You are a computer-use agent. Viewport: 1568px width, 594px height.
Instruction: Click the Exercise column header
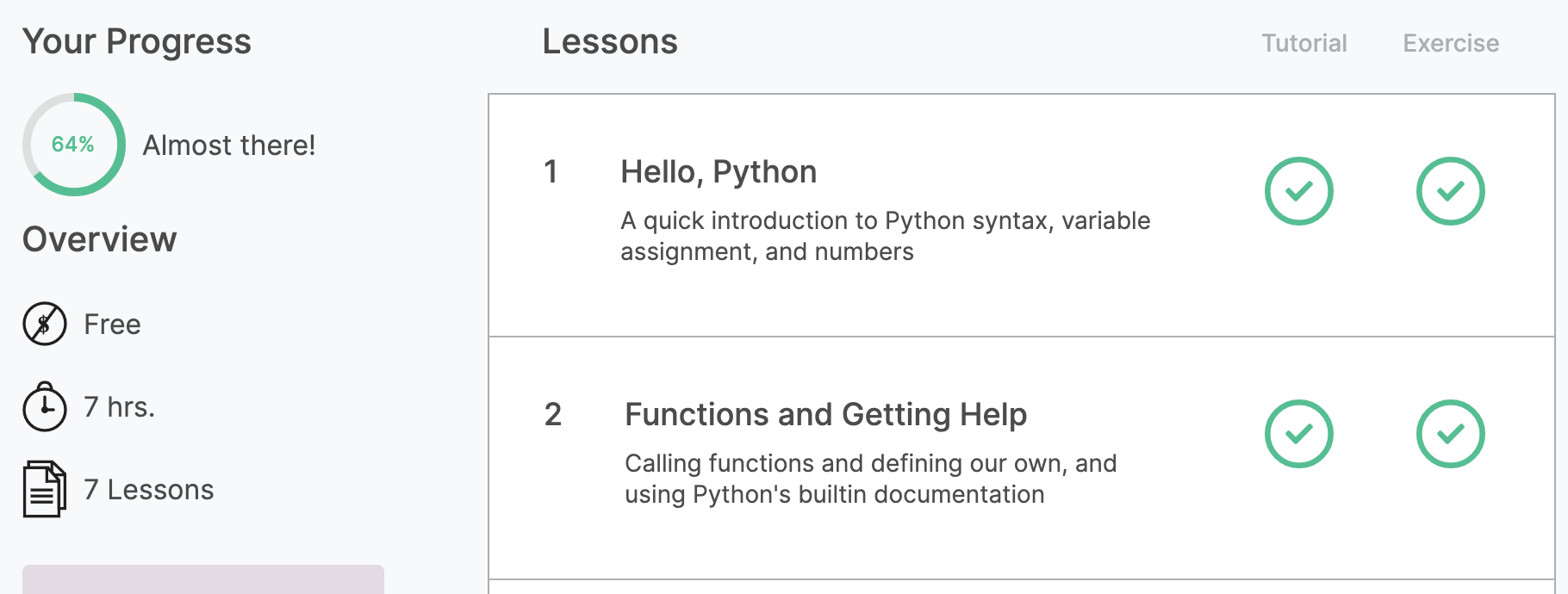[1451, 43]
